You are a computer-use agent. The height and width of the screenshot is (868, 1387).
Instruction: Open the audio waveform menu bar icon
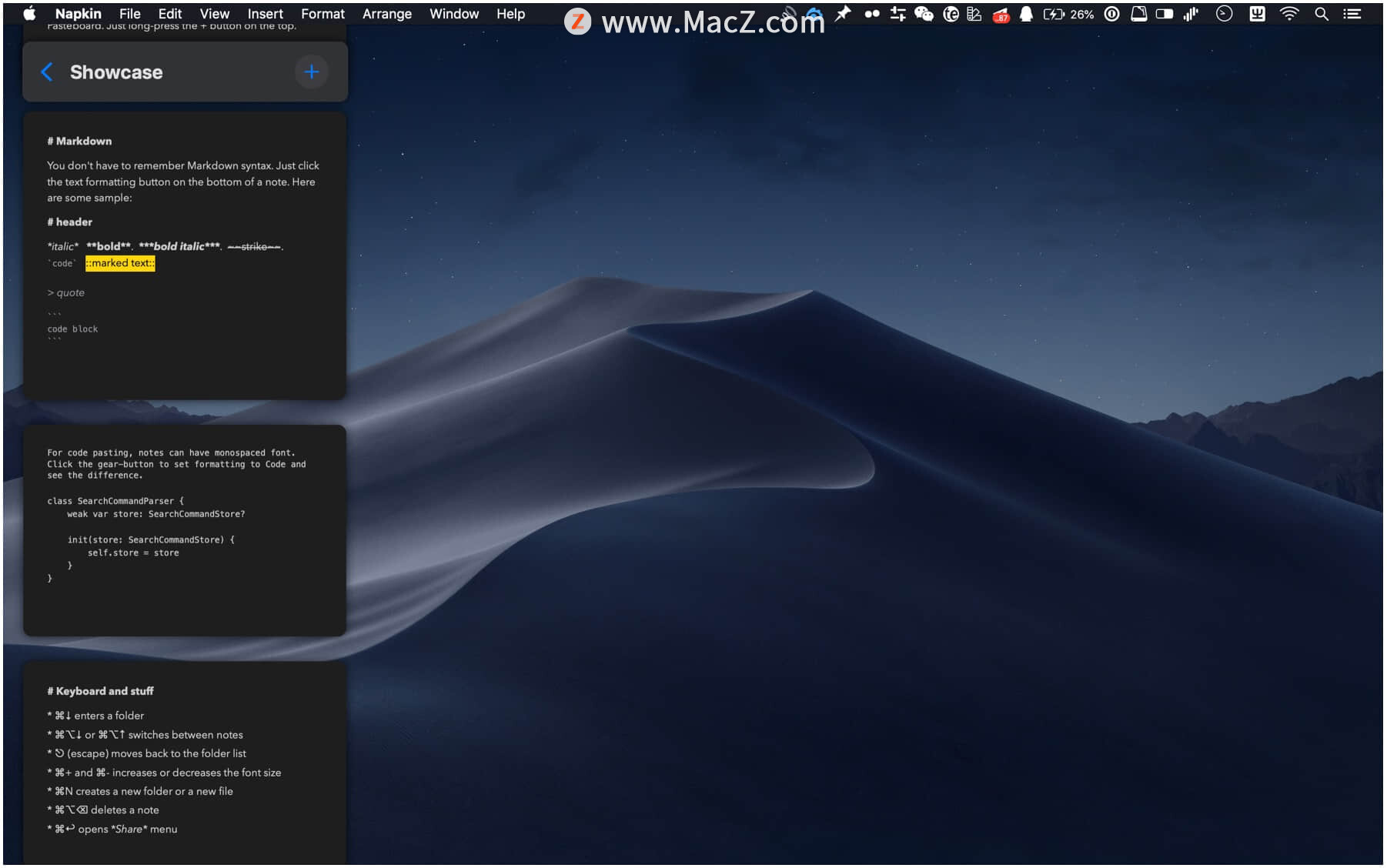(x=1191, y=14)
